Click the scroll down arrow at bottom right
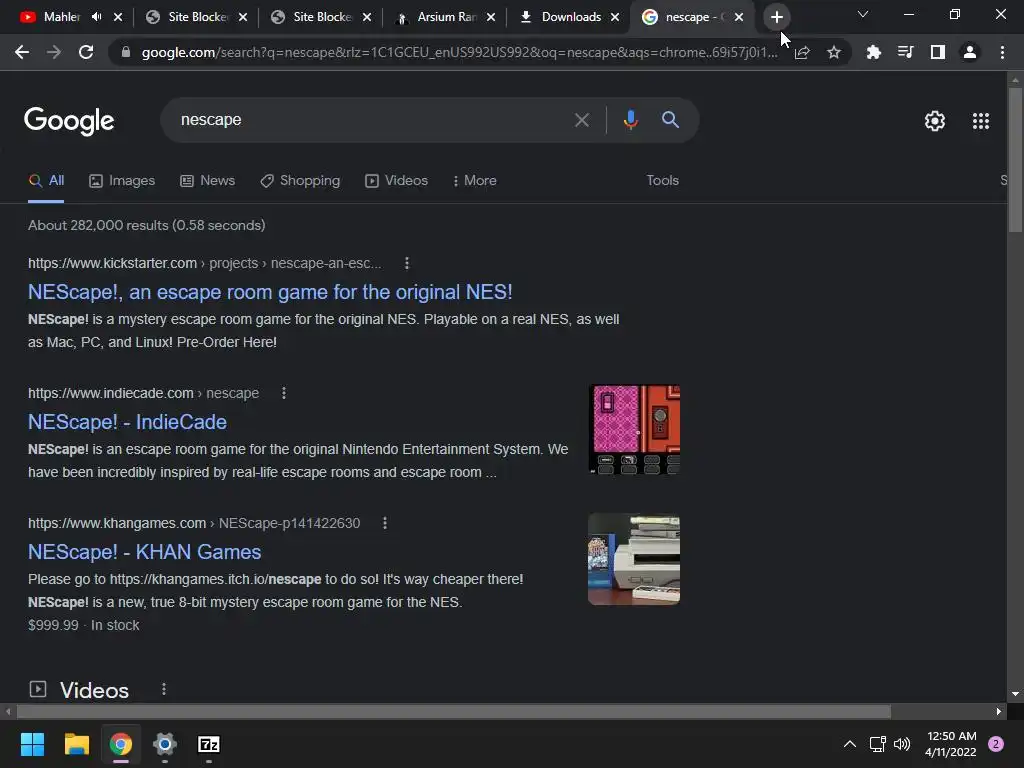The height and width of the screenshot is (768, 1024). pos(1015,694)
